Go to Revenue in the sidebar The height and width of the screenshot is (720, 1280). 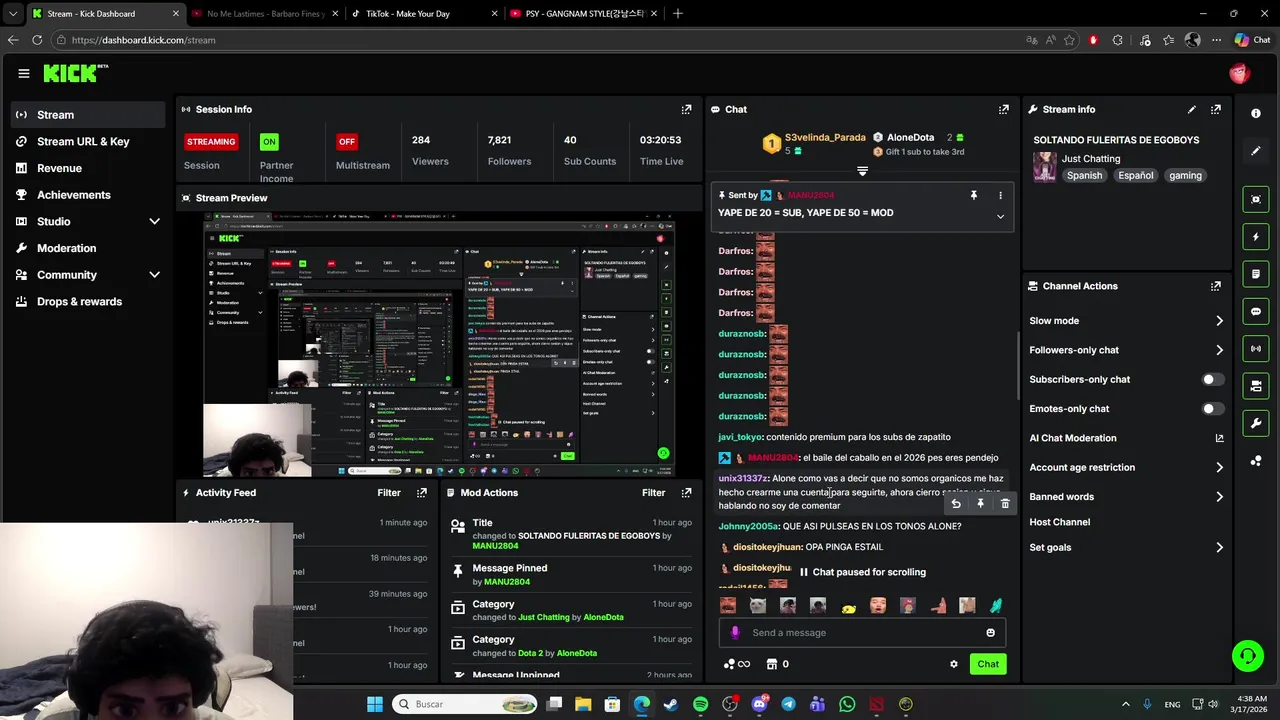click(x=88, y=168)
